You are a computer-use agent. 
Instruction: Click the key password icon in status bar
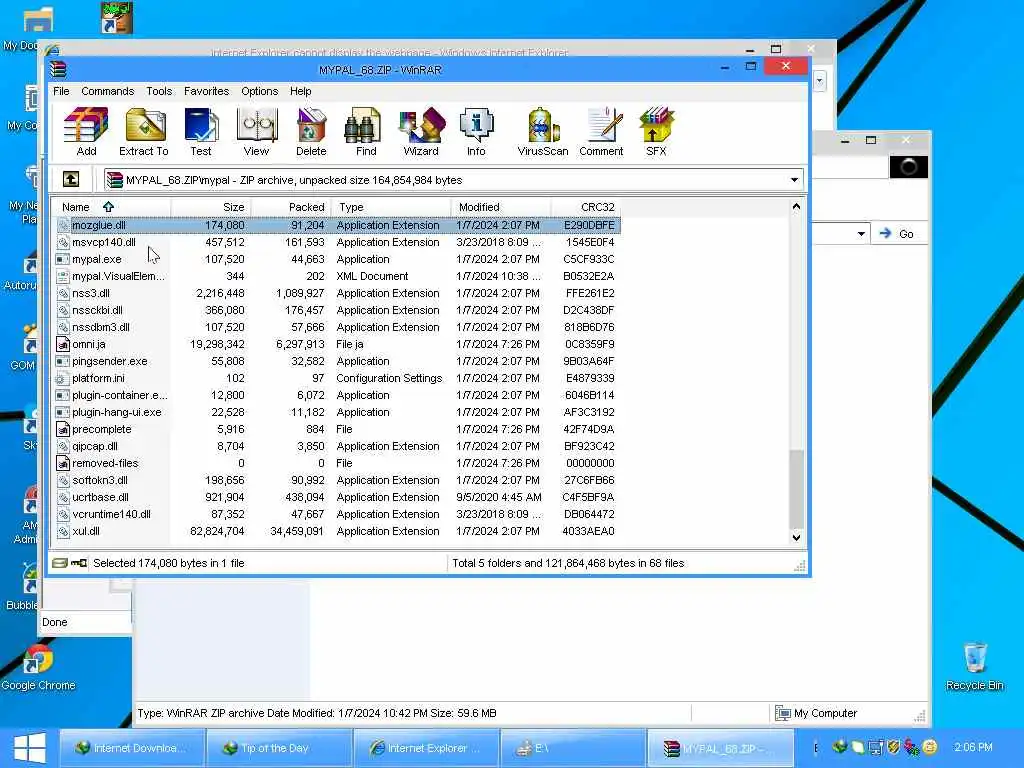[x=79, y=563]
